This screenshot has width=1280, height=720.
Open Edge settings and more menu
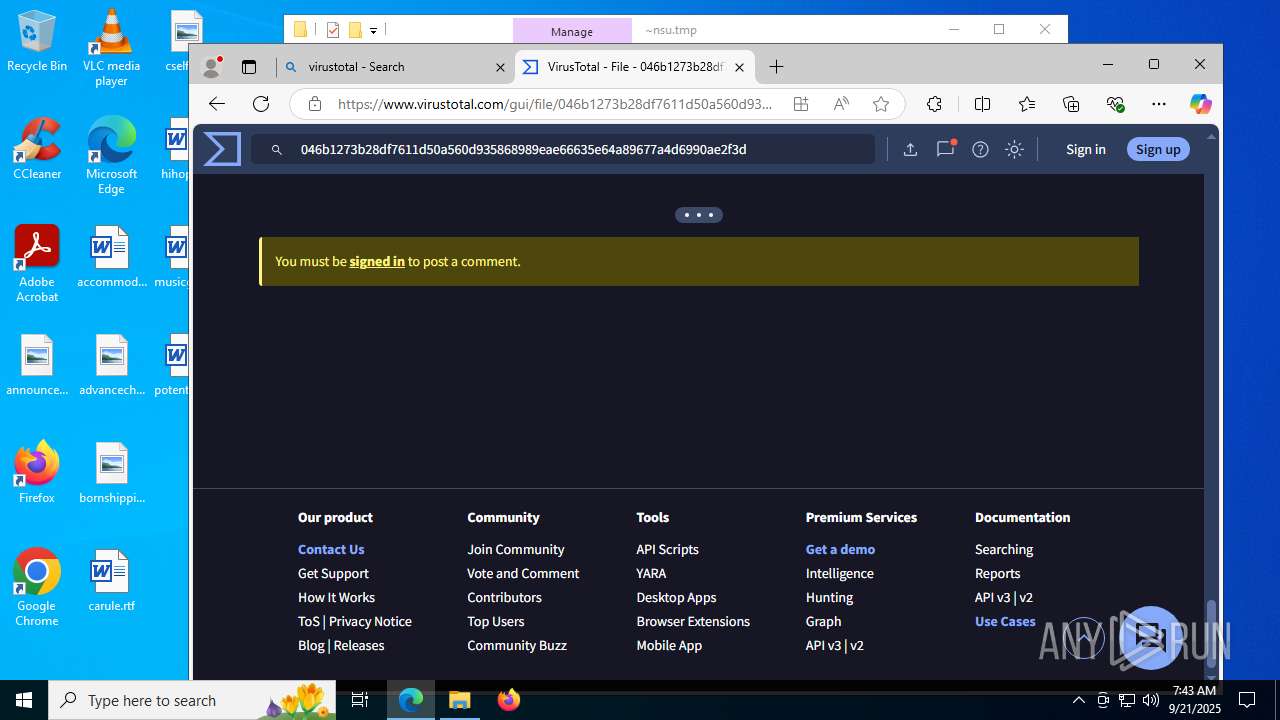(1159, 104)
